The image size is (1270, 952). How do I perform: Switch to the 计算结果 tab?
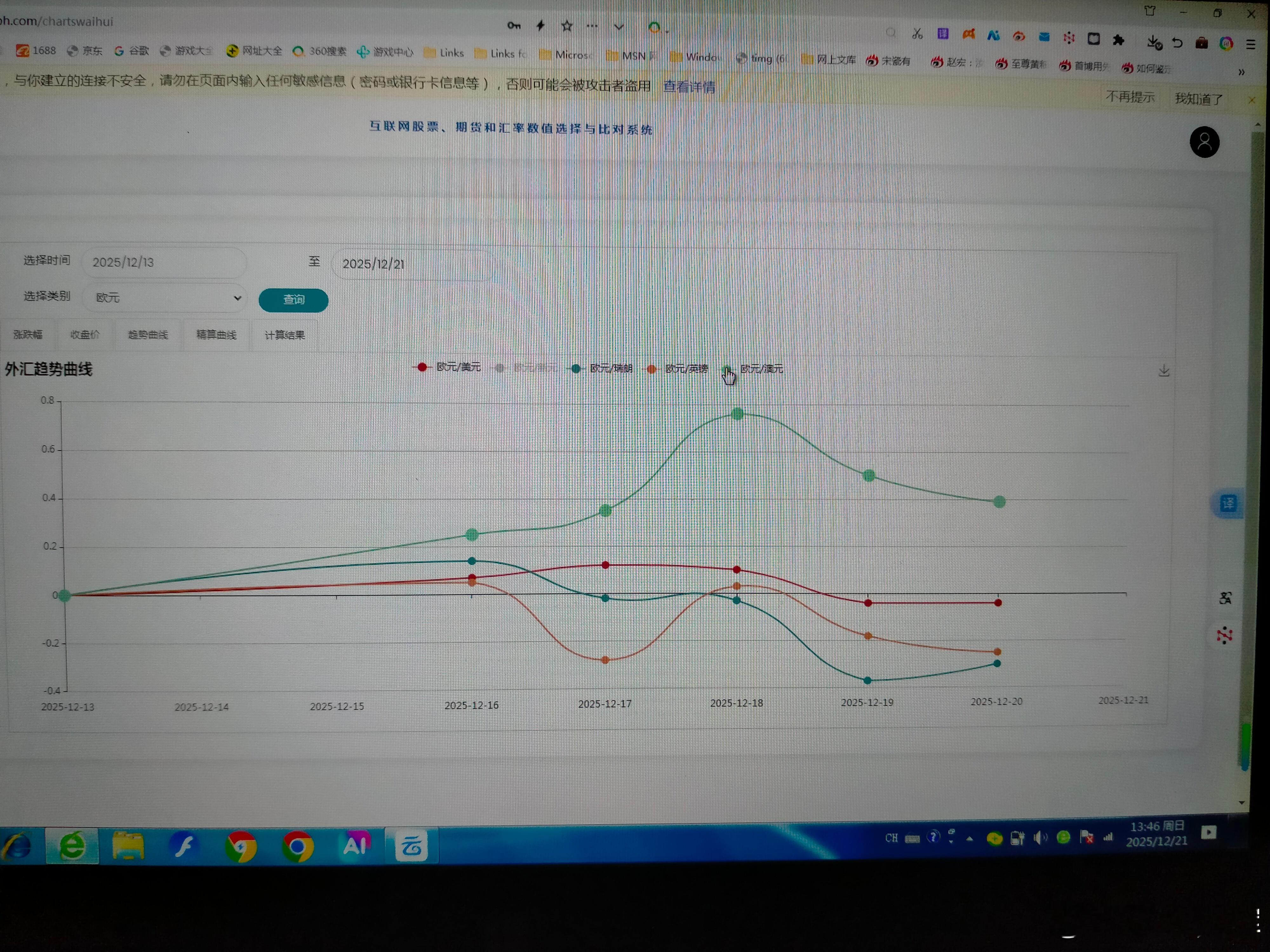[x=284, y=335]
